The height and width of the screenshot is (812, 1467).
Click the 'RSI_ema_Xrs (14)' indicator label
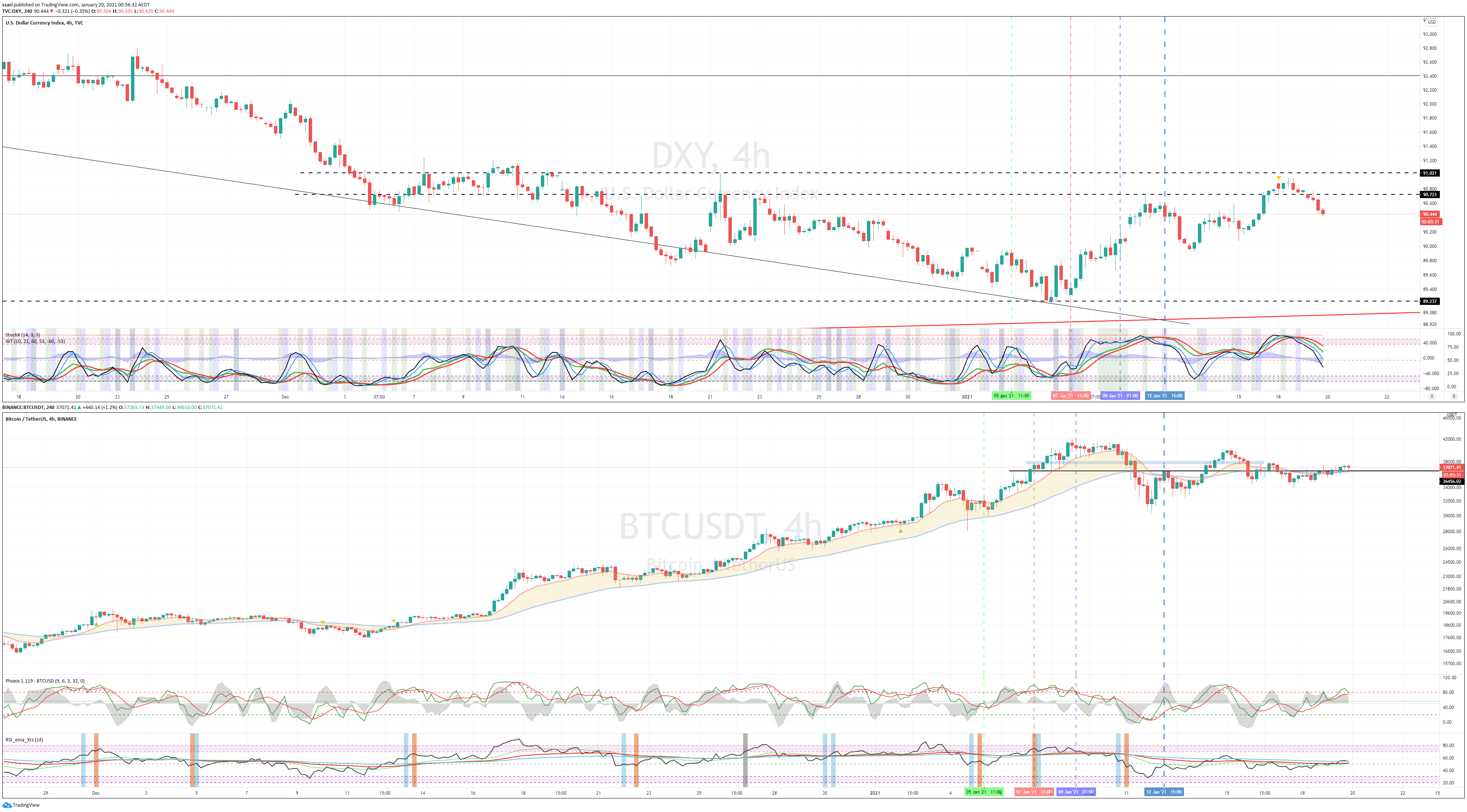24,740
